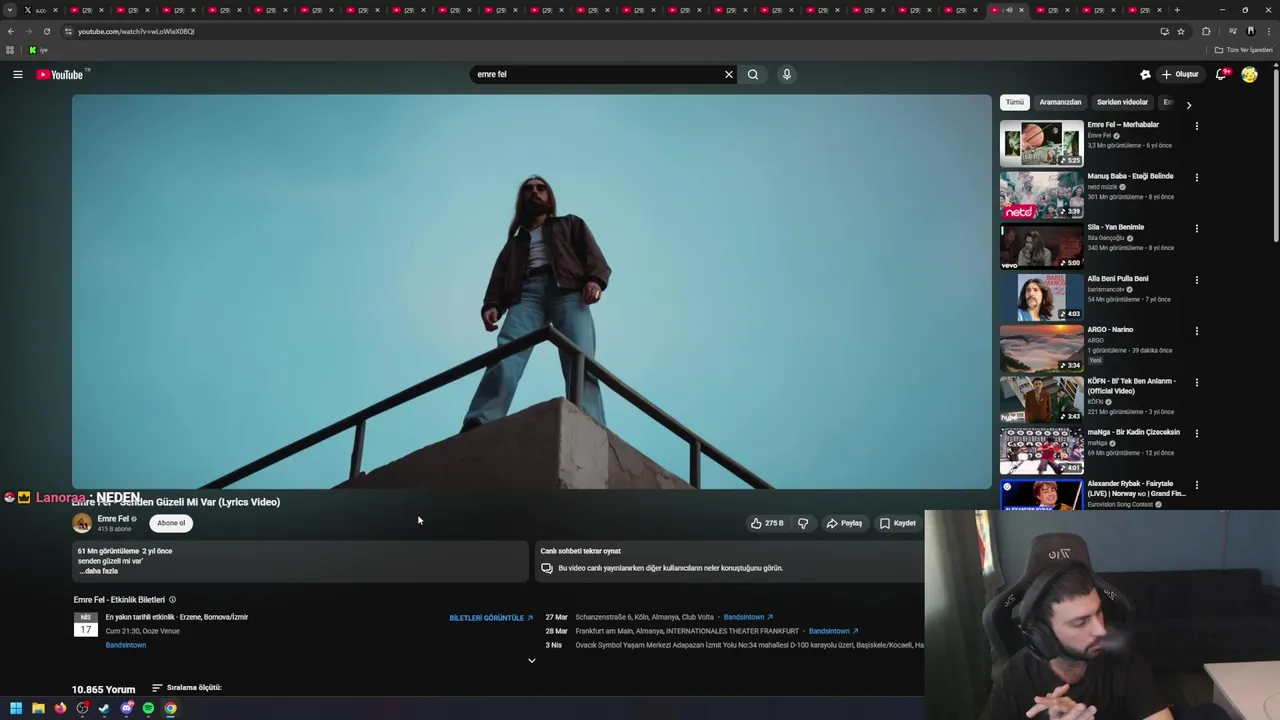The width and height of the screenshot is (1280, 720).
Task: Open the Sıla - Yan Benimle thumbnail
Action: coord(1041,247)
